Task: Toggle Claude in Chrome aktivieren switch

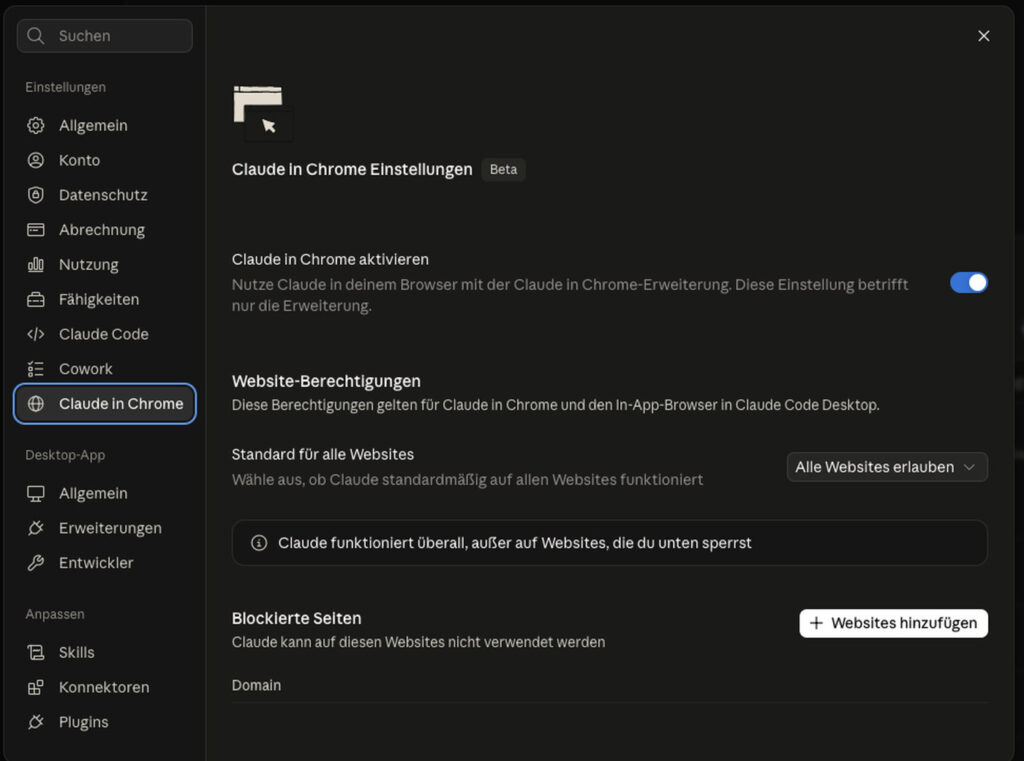Action: point(968,283)
